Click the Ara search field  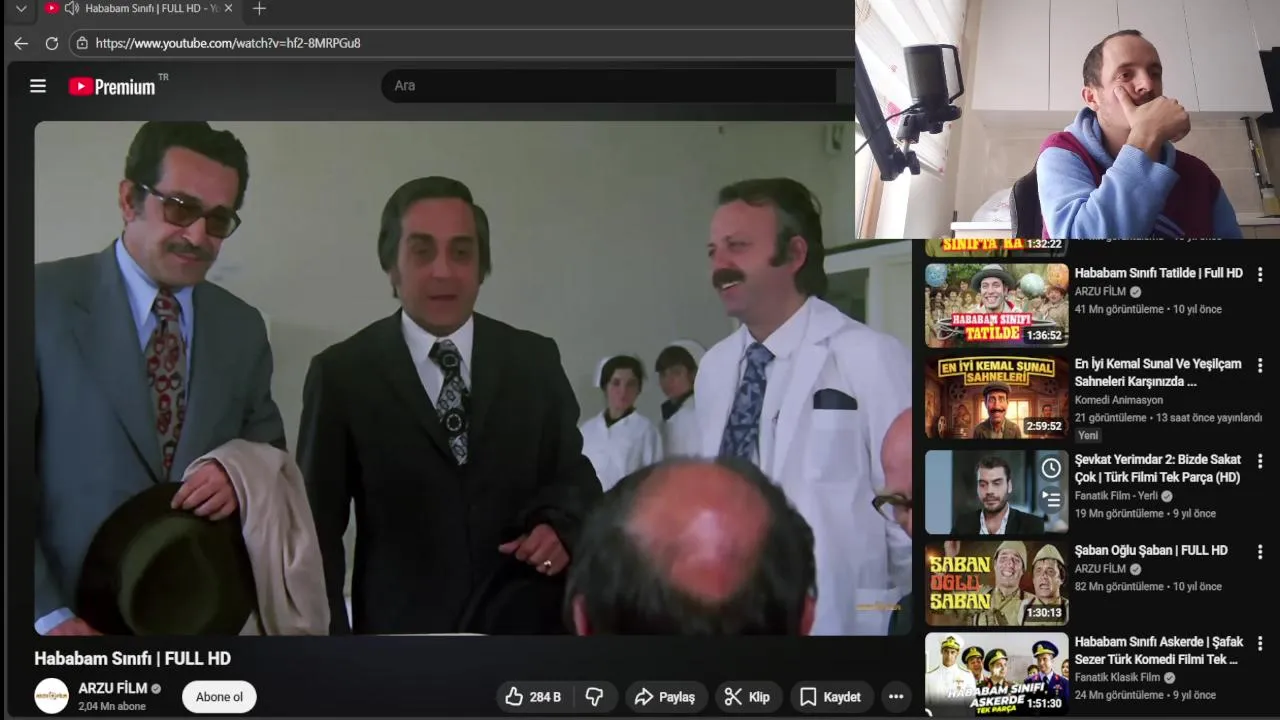coord(608,86)
